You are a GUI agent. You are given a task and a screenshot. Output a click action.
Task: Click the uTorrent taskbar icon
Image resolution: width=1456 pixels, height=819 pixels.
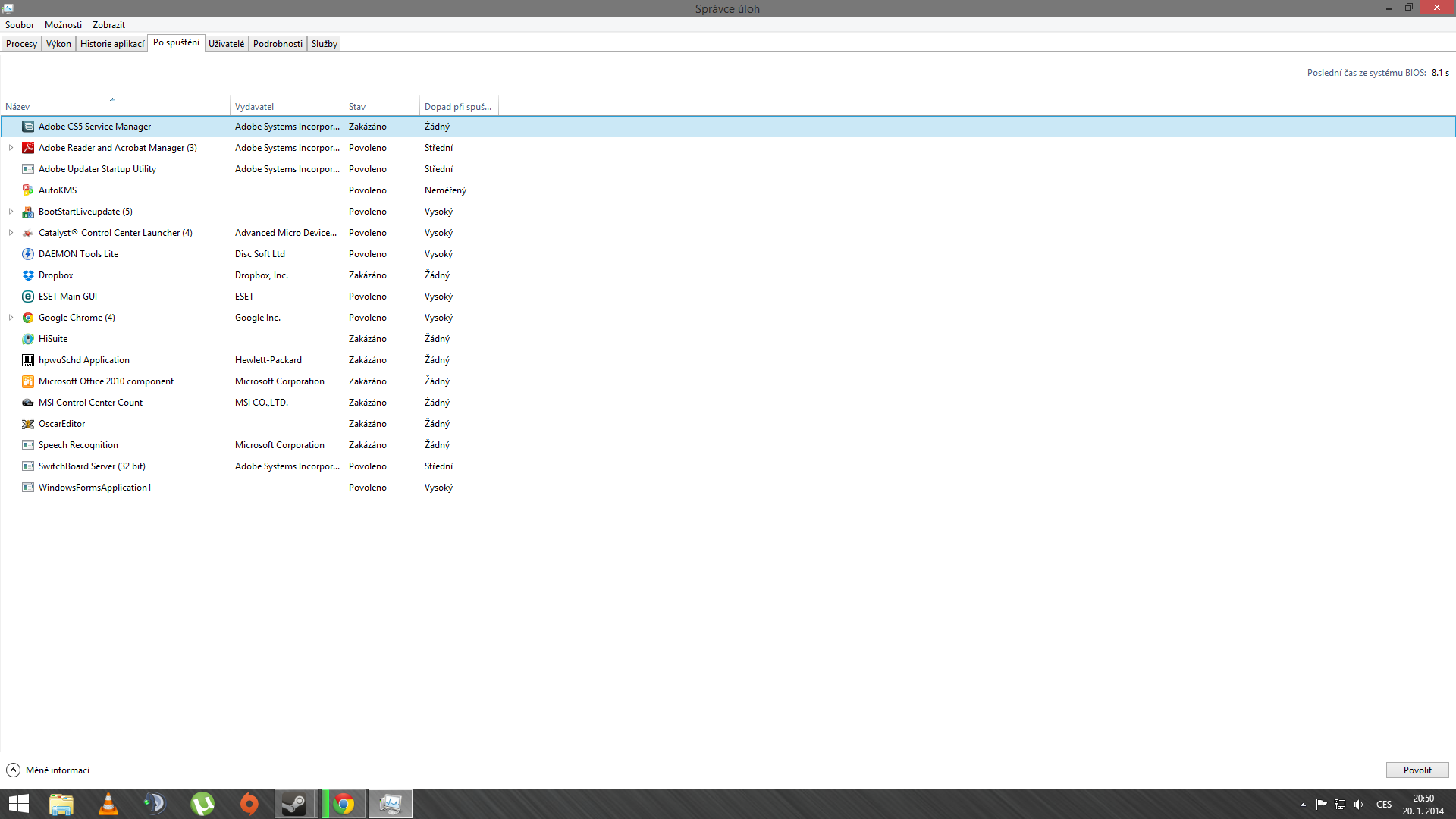[202, 804]
